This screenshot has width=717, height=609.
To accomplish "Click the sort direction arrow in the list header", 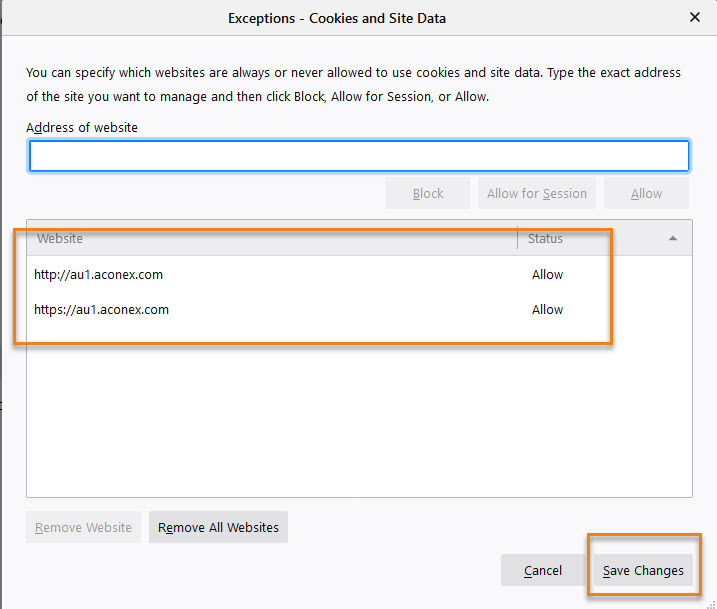I will pos(673,238).
